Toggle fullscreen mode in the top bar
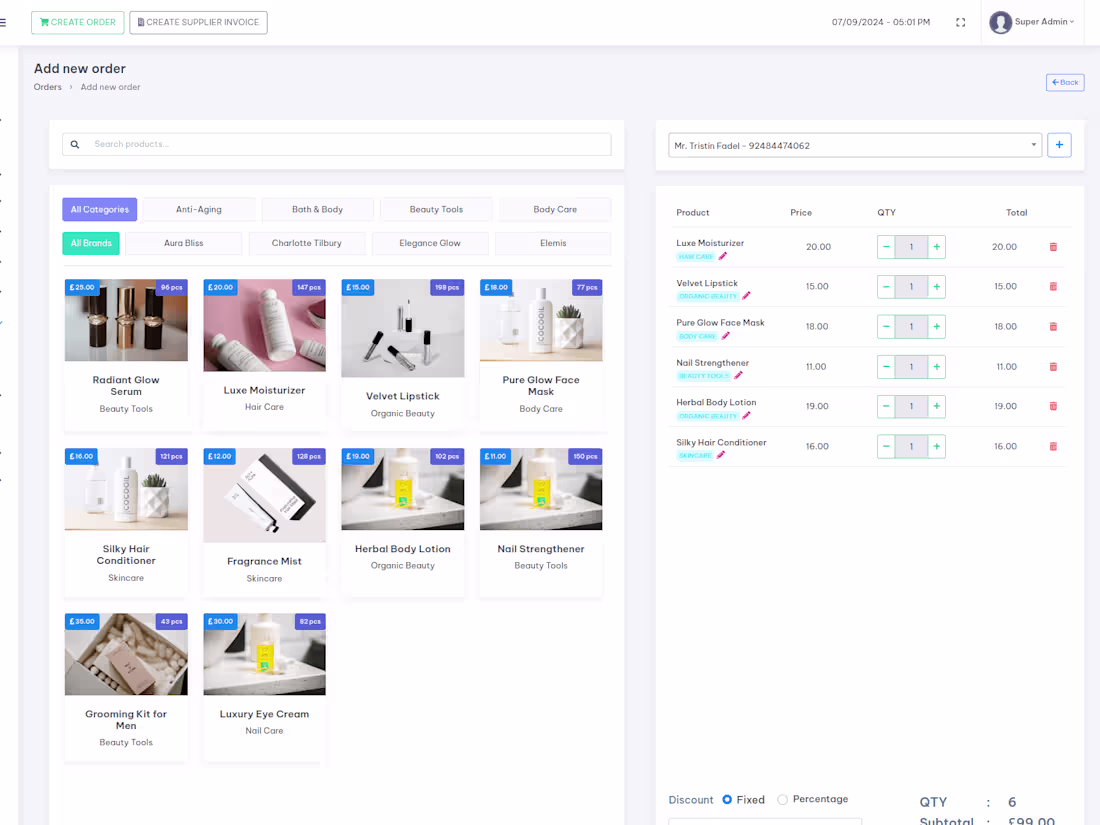 (960, 21)
